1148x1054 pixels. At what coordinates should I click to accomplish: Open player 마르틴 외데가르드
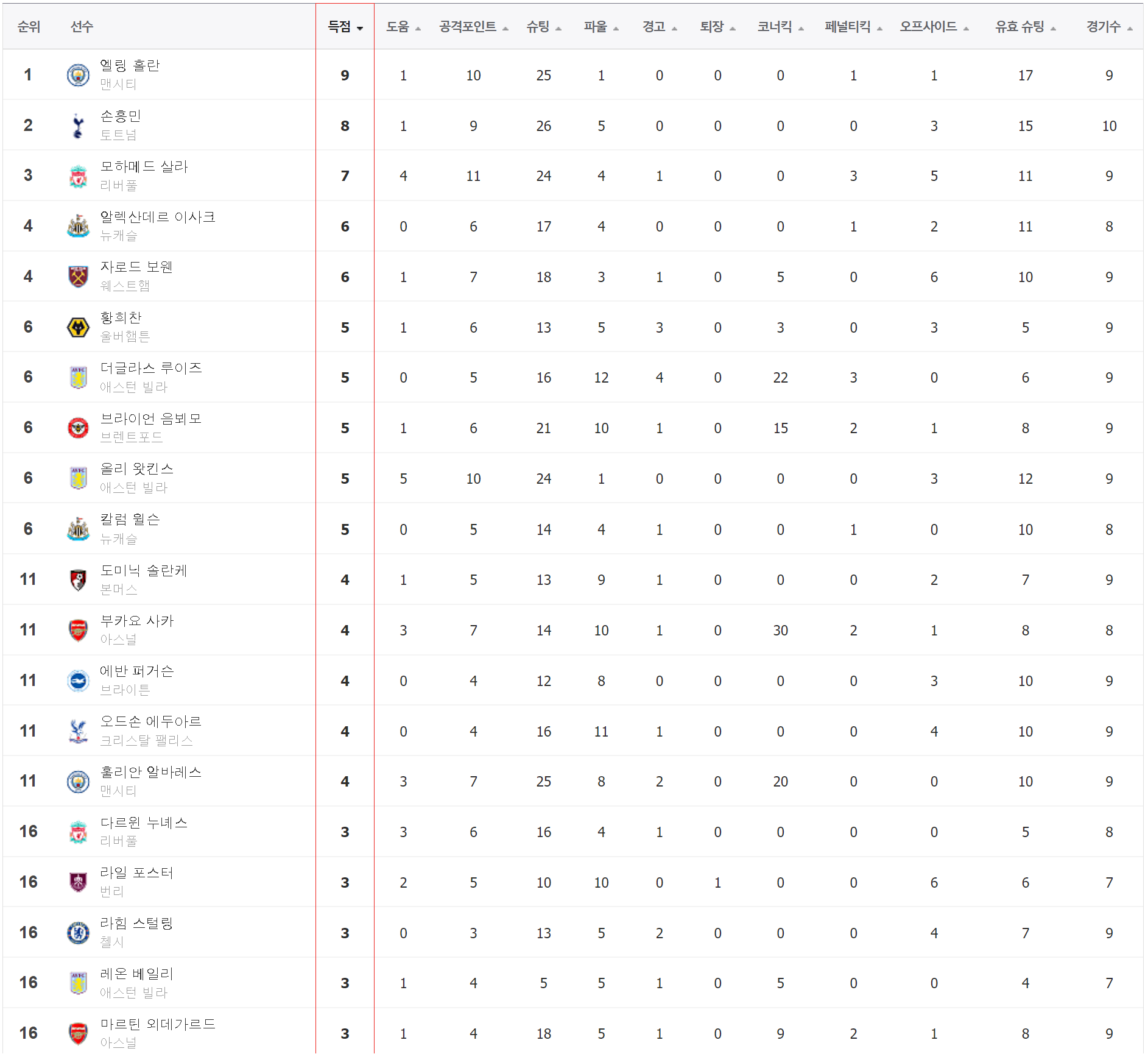tap(158, 1024)
